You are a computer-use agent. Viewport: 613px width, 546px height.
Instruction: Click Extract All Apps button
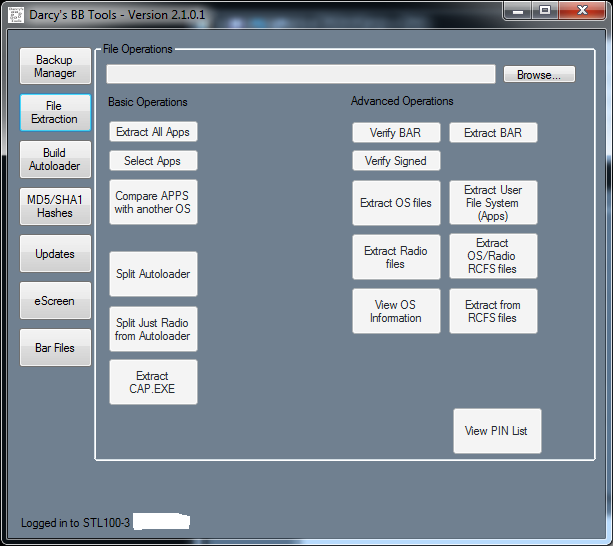[153, 132]
